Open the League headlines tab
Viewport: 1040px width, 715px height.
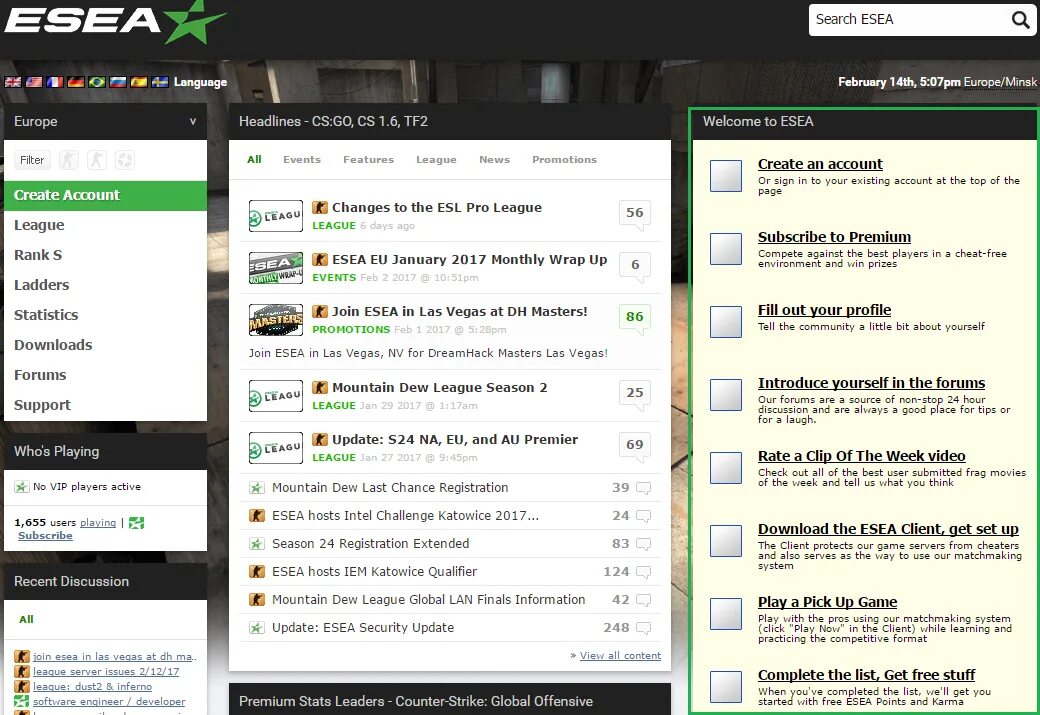(436, 159)
